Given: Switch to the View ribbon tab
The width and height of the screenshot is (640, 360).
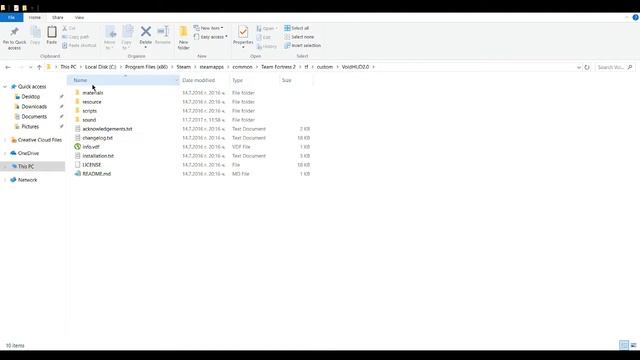Looking at the screenshot, I should tap(79, 18).
